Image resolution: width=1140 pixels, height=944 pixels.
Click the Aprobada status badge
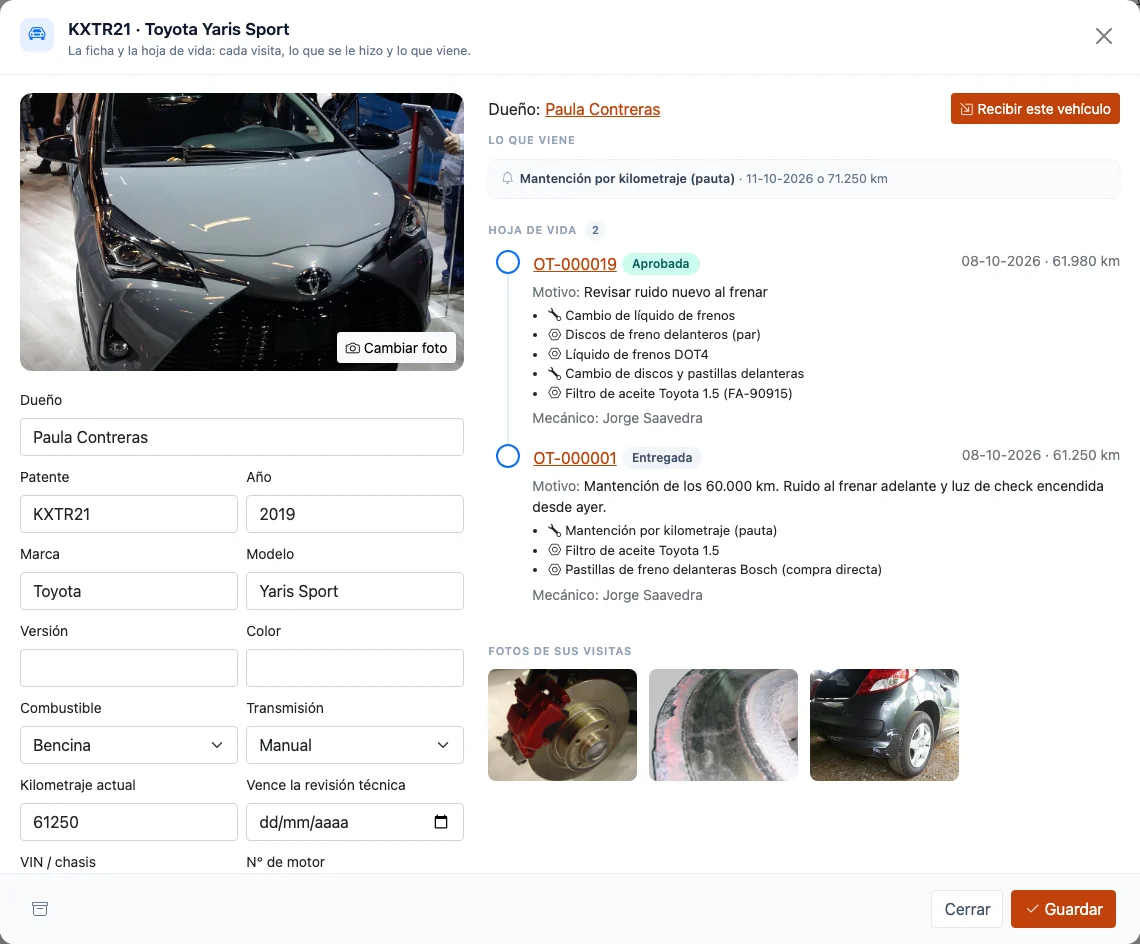pyautogui.click(x=661, y=264)
